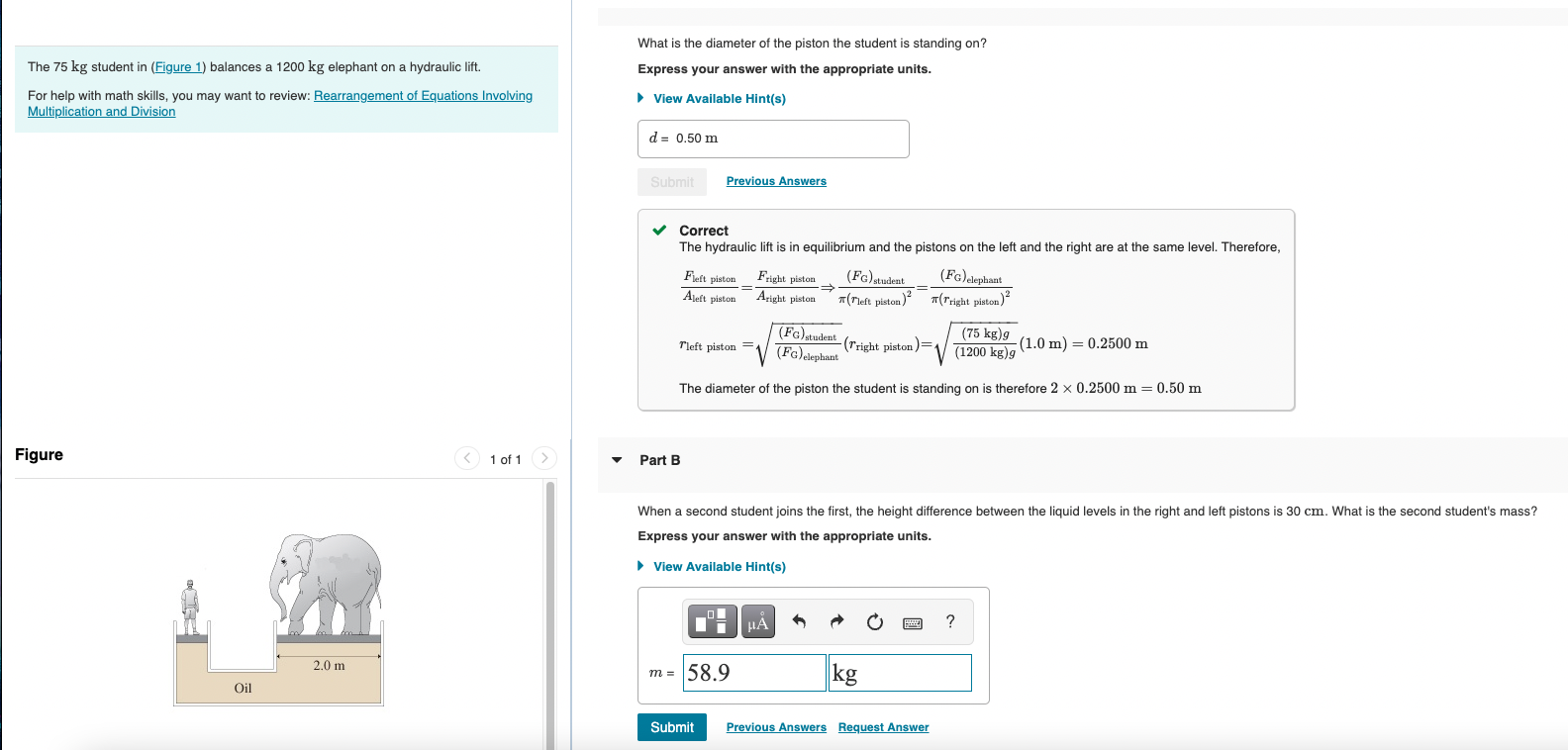The width and height of the screenshot is (1568, 750).
Task: Open Part B Previous Answers link
Action: click(x=776, y=727)
